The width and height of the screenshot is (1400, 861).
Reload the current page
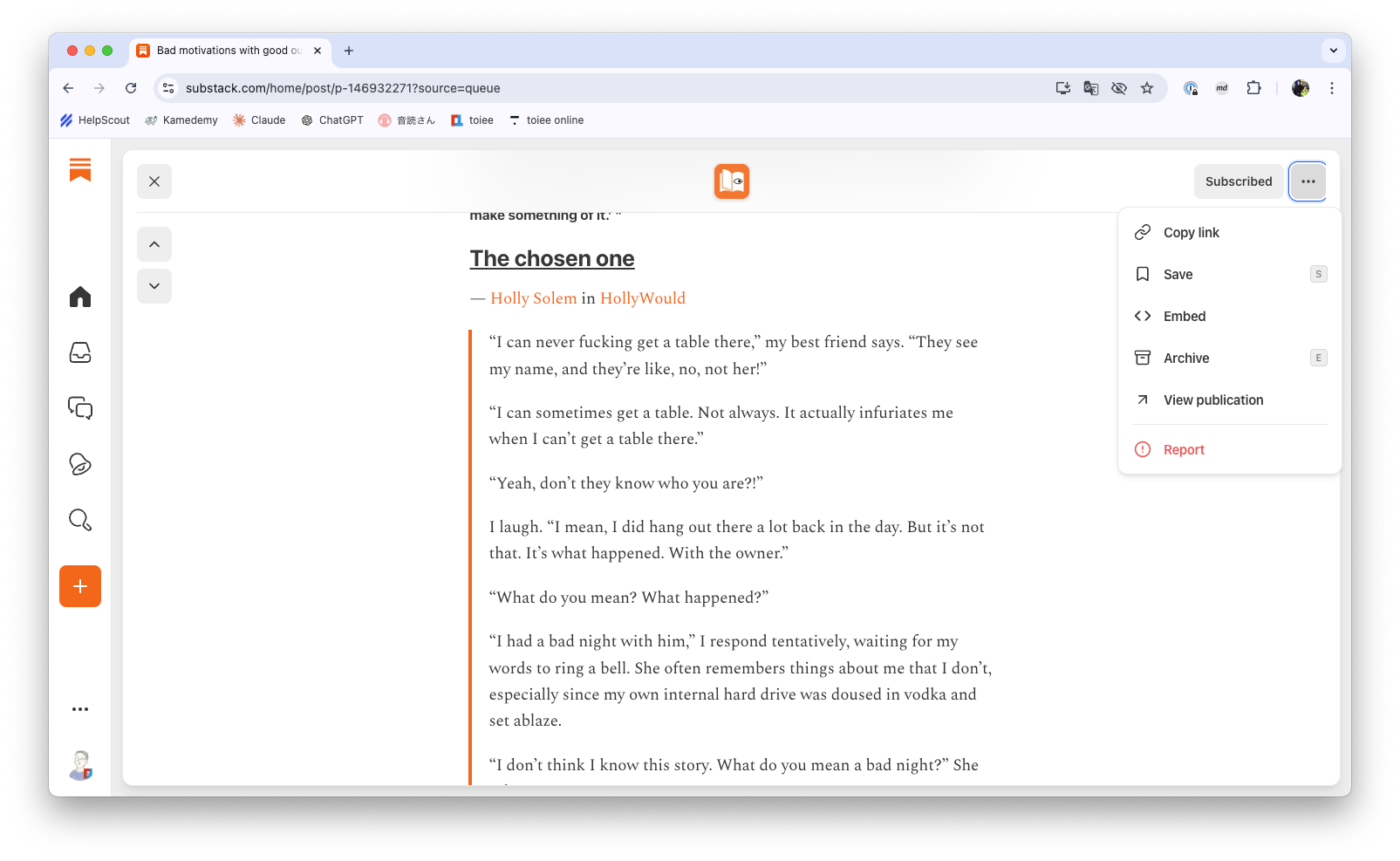pos(131,88)
